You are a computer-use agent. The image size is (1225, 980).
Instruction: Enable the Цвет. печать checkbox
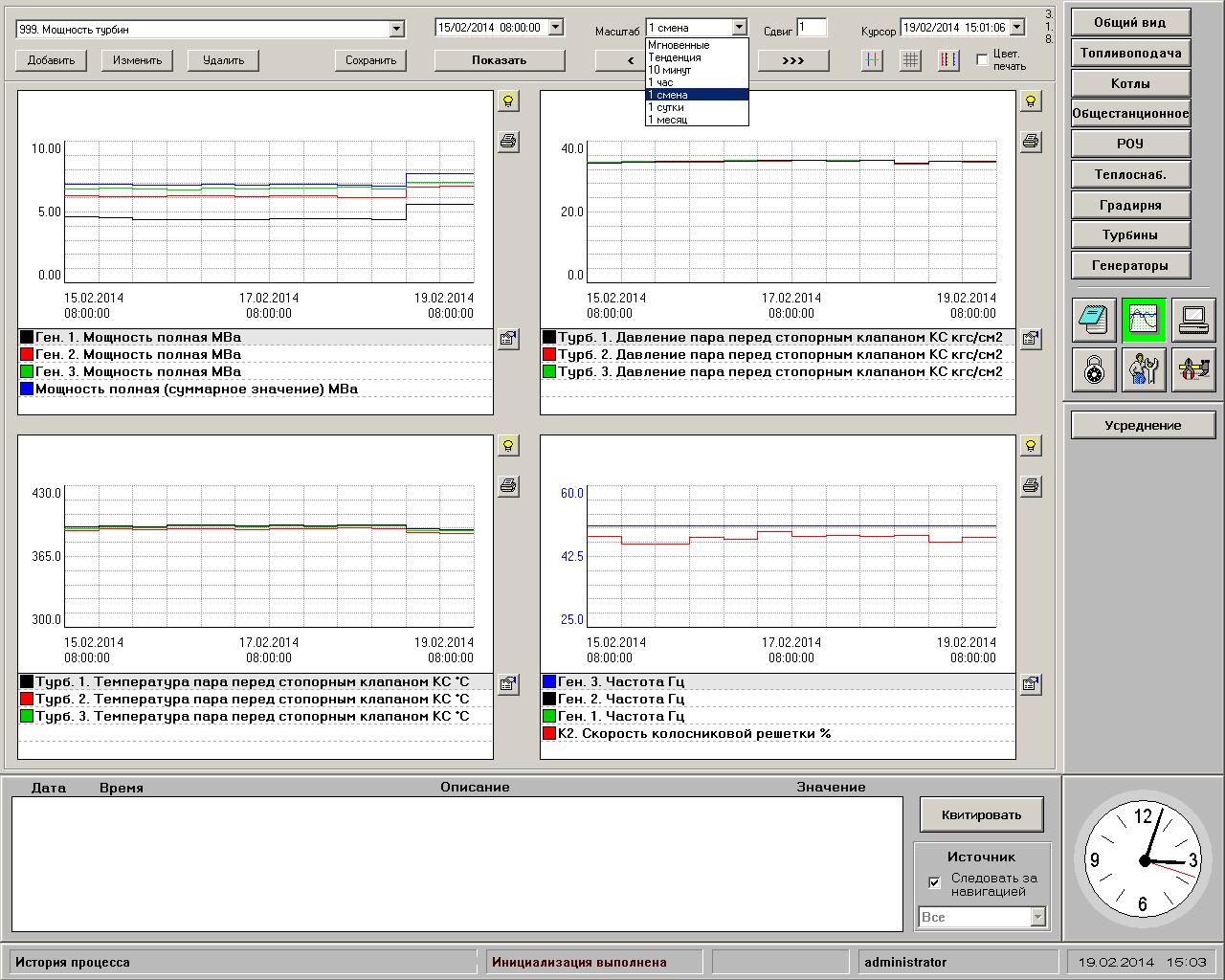pyautogui.click(x=982, y=60)
